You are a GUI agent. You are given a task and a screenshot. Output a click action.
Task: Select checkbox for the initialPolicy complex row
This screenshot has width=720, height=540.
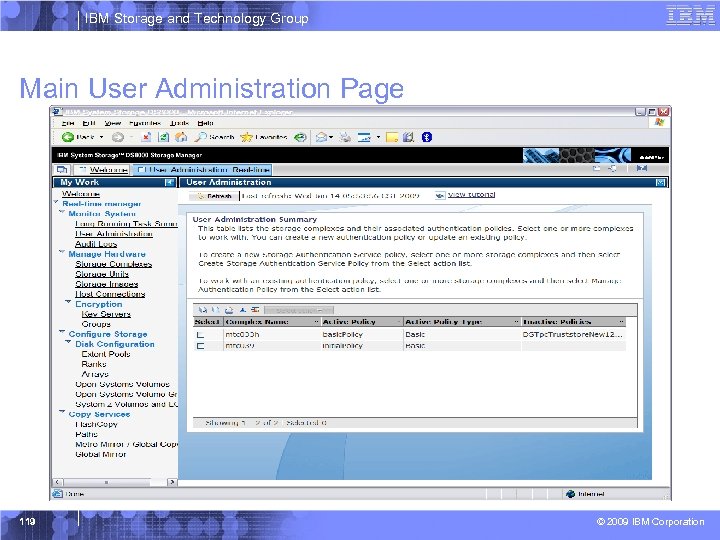point(200,346)
